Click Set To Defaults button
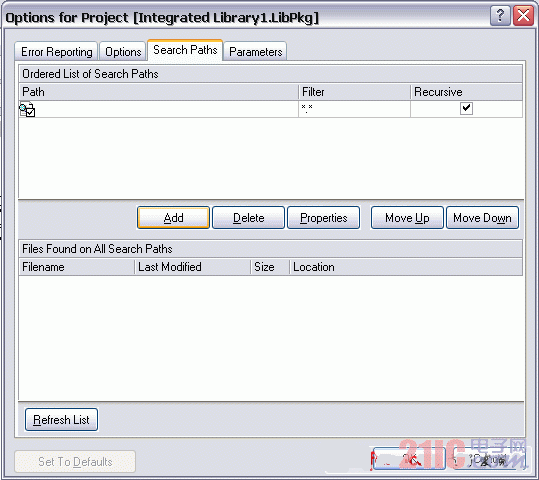The width and height of the screenshot is (539, 480). [75, 461]
